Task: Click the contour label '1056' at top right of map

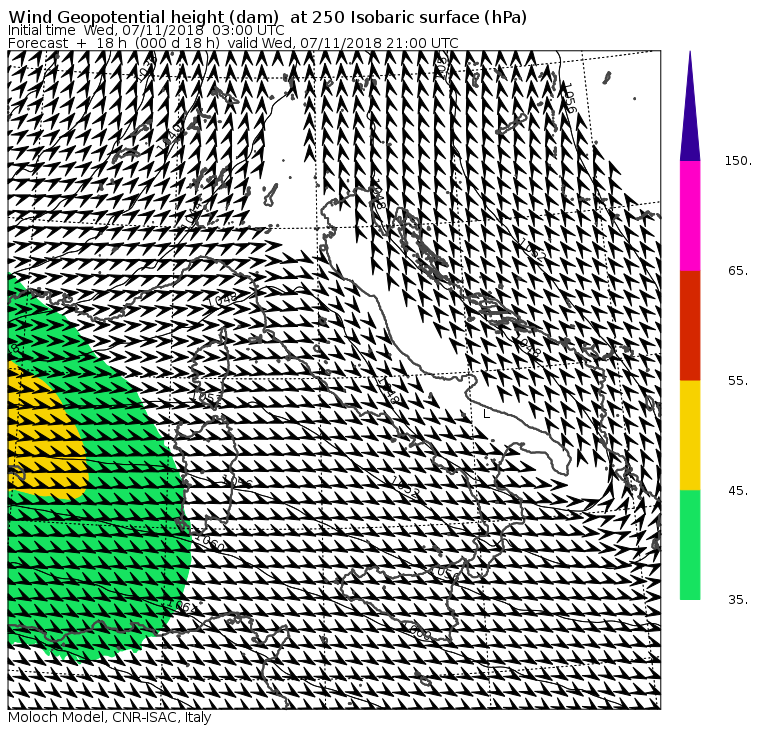Action: [x=568, y=98]
